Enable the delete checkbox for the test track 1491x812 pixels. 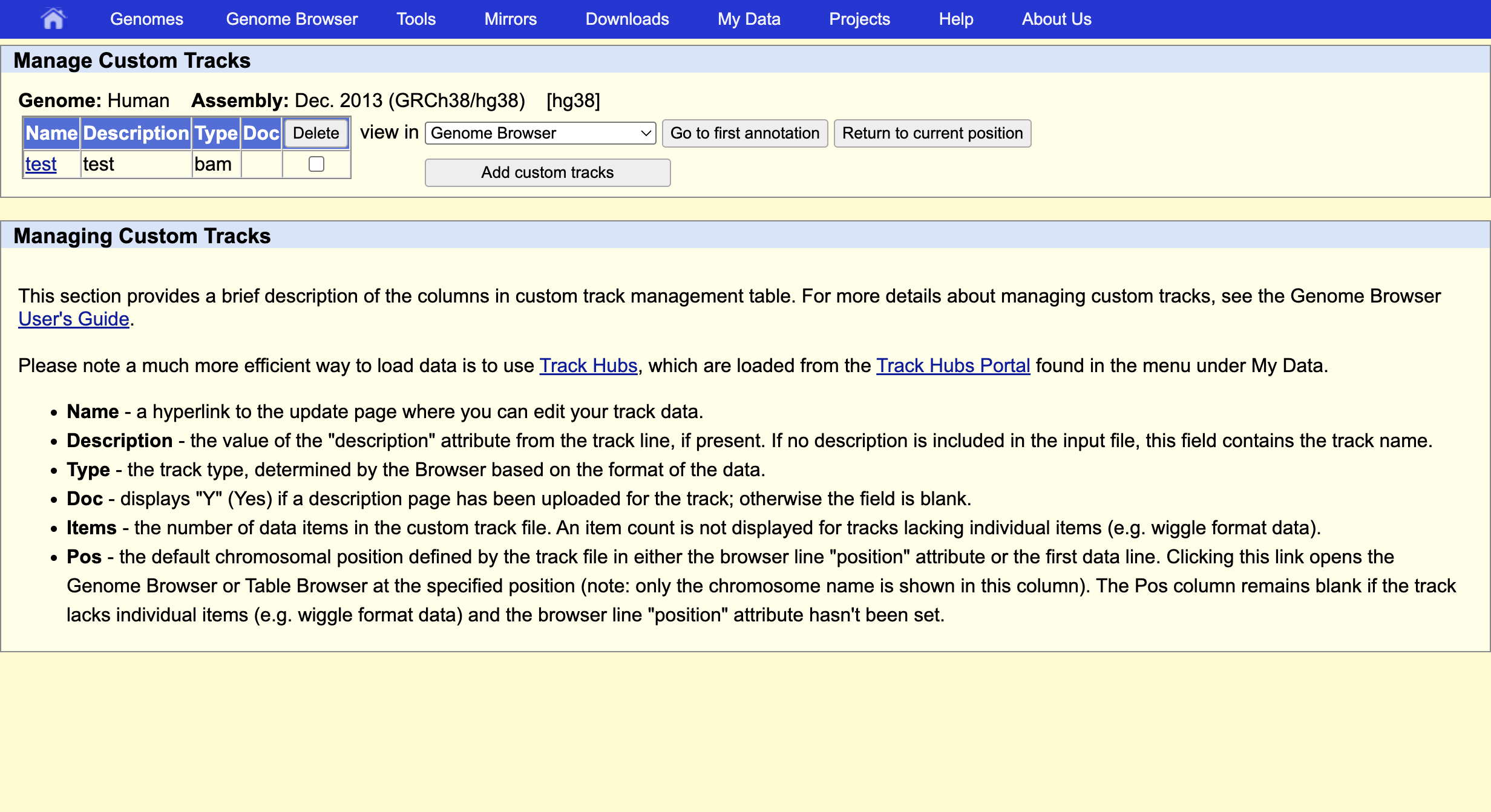[316, 163]
